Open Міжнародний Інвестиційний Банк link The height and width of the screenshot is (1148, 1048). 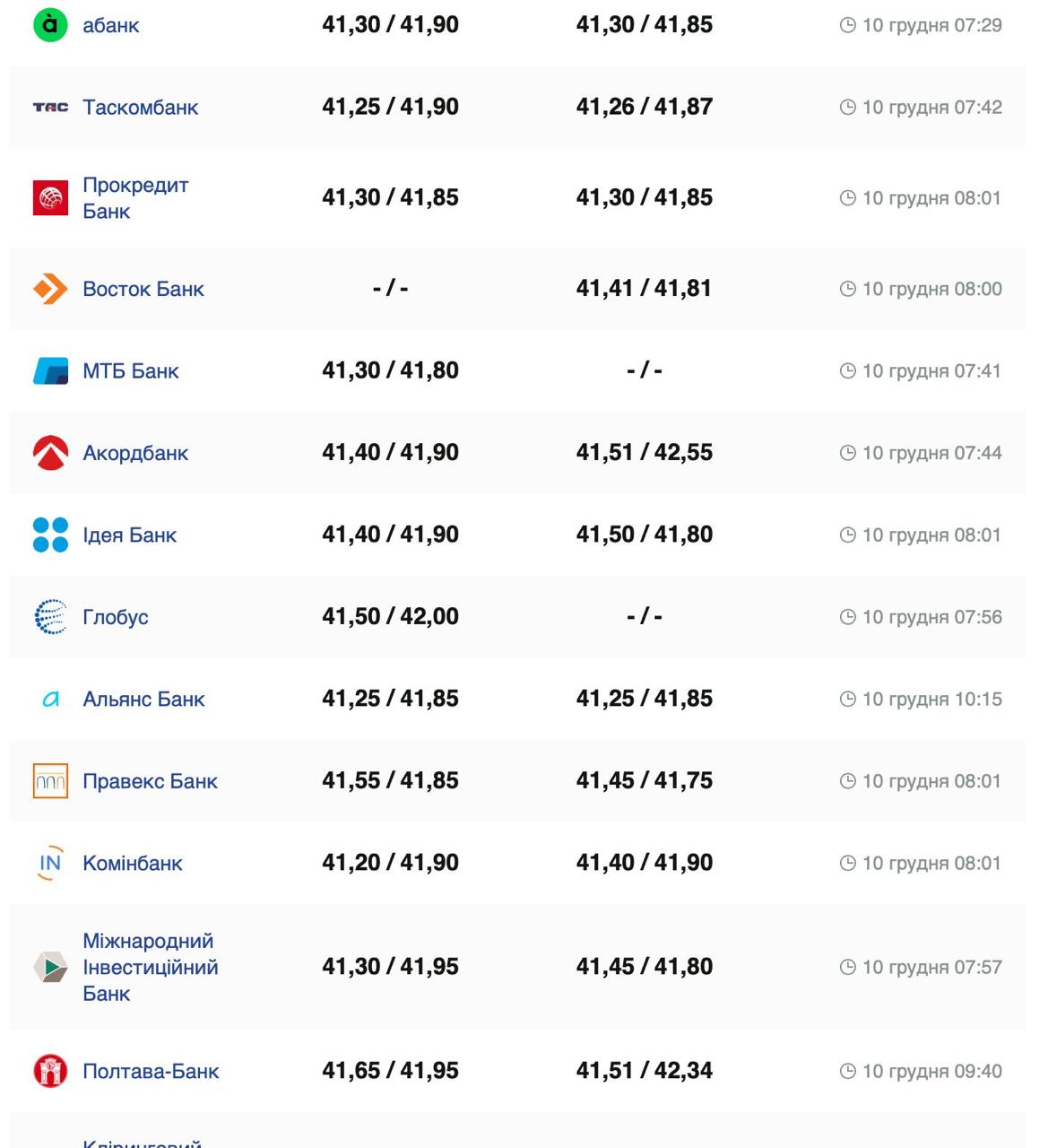[x=150, y=967]
